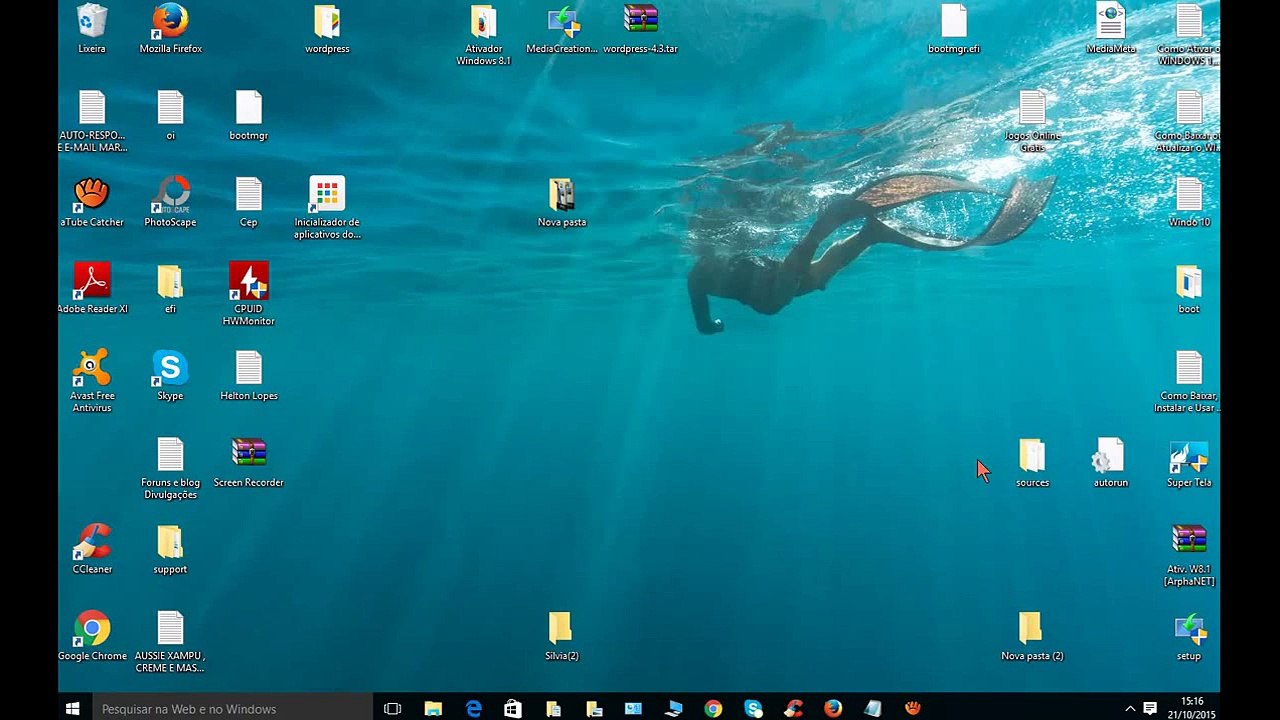Select the AUTO-RESPO E-MAIL MAR text file
The height and width of the screenshot is (720, 1280).
click(92, 121)
